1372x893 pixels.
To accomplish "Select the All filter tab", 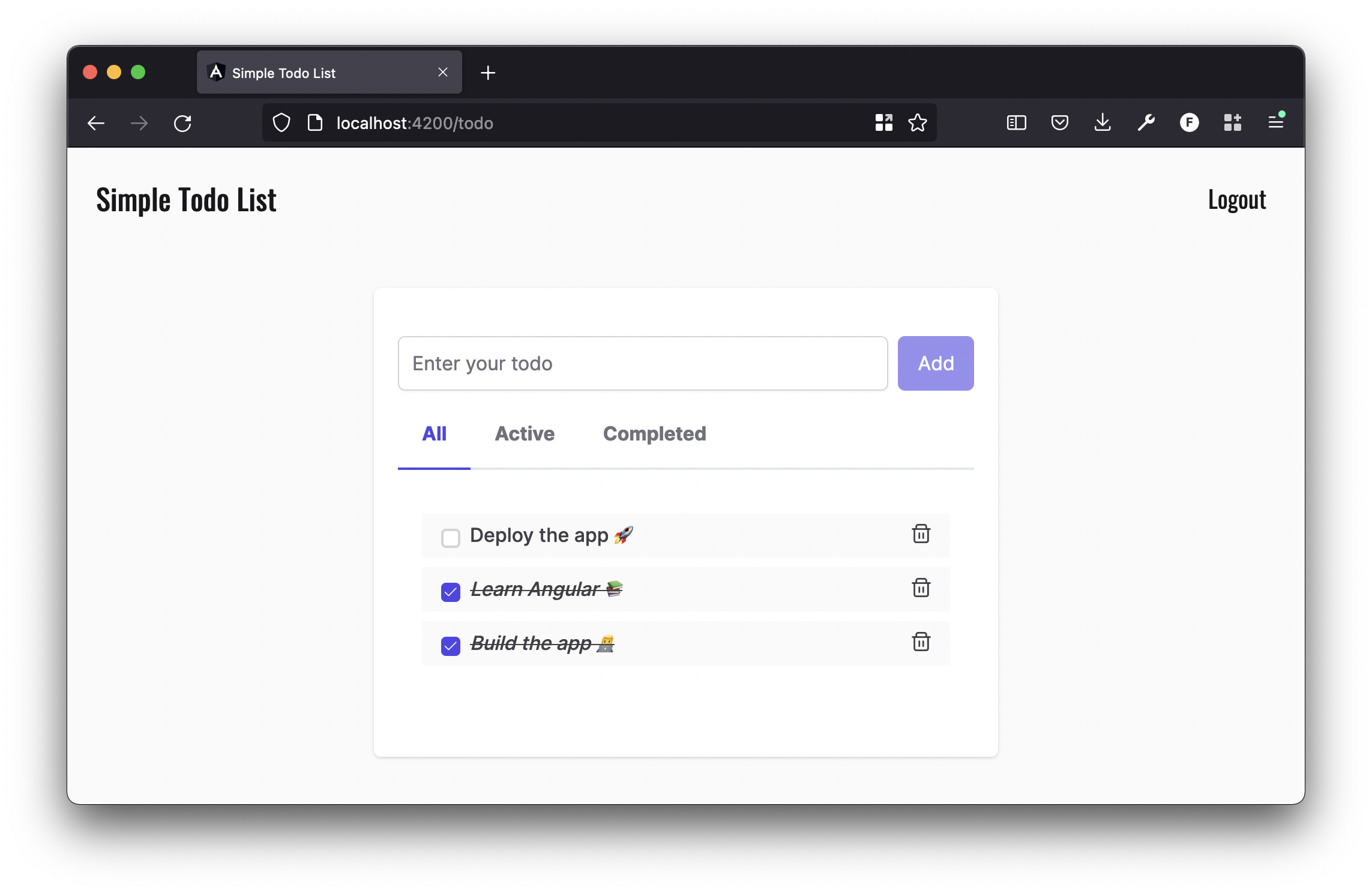I will click(x=434, y=434).
